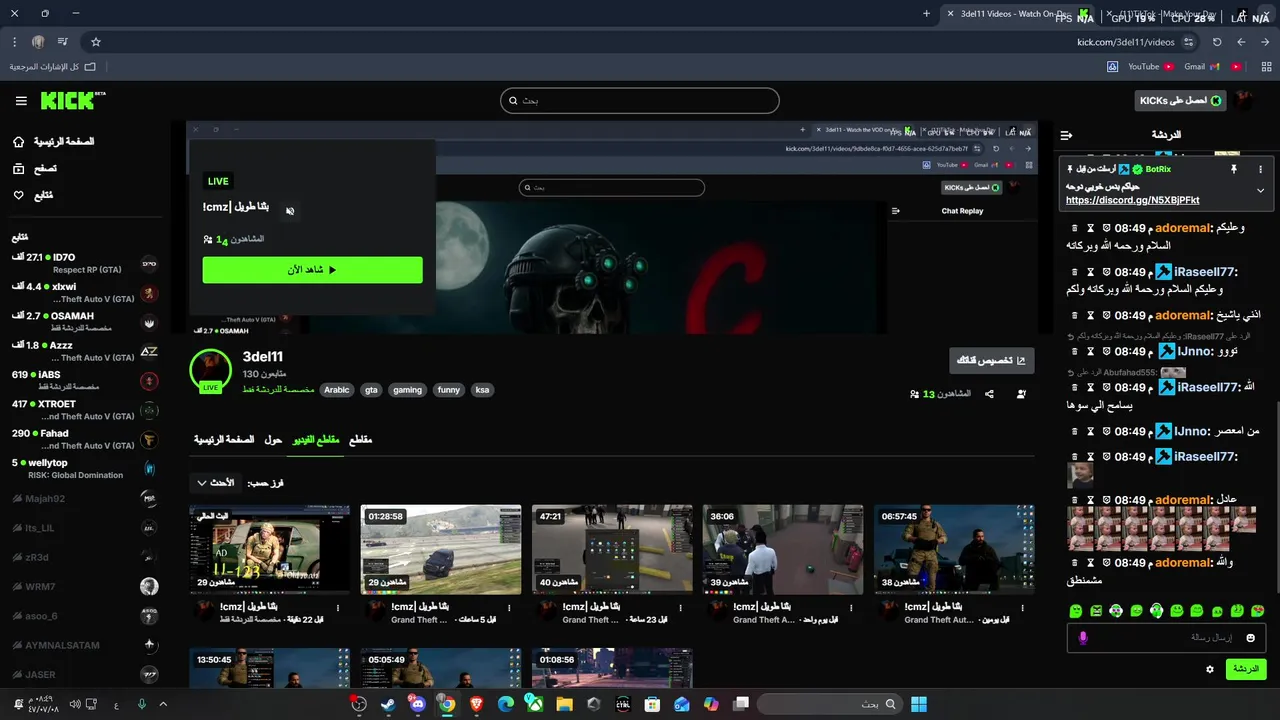Viewport: 1280px width, 720px height.
Task: Switch to the Home (الصفحة الرئيسية) channel tab
Action: click(224, 439)
